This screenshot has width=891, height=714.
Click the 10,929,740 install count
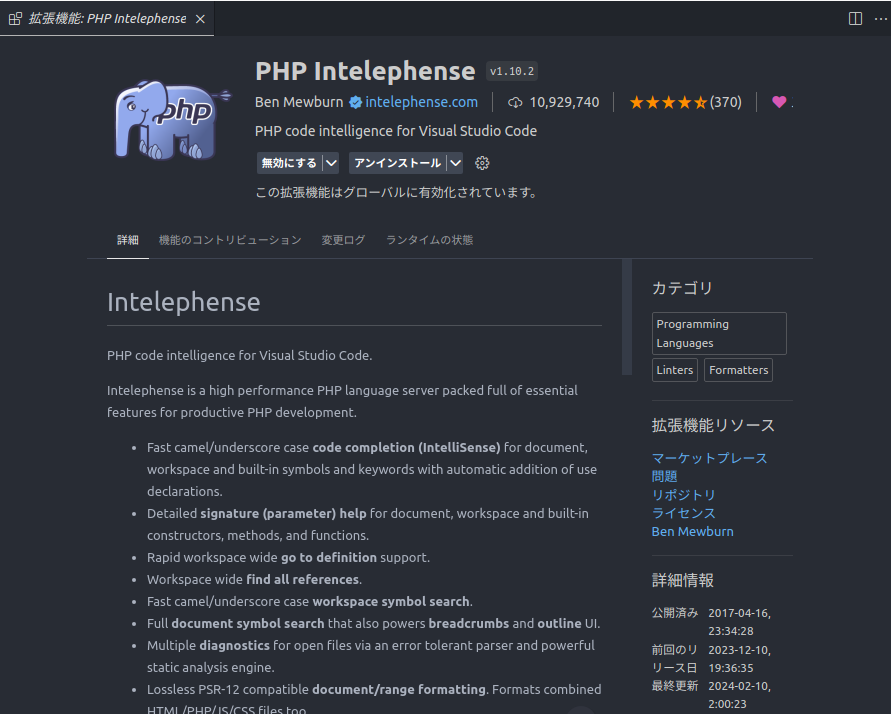pyautogui.click(x=564, y=102)
